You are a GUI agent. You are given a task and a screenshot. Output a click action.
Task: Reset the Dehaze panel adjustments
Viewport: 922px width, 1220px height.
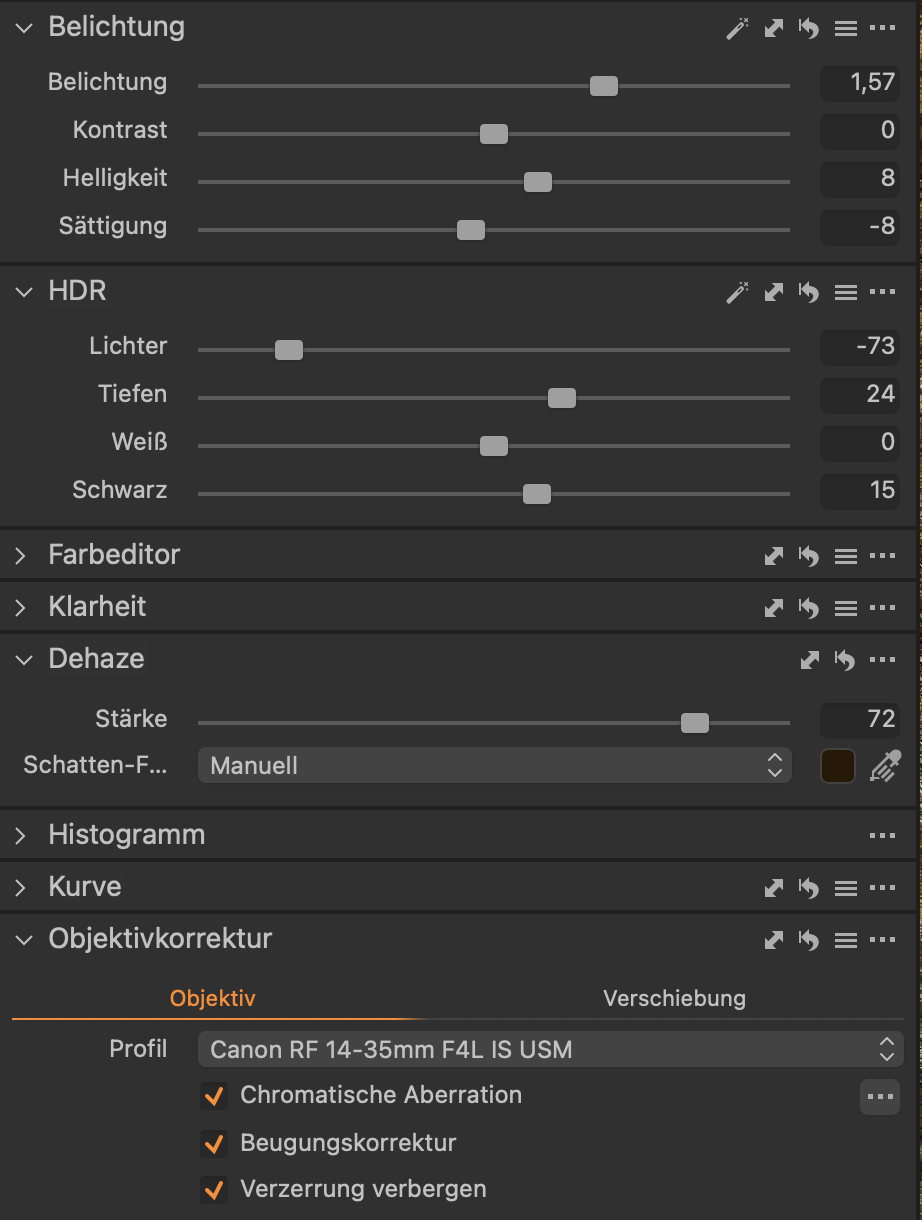click(x=845, y=660)
